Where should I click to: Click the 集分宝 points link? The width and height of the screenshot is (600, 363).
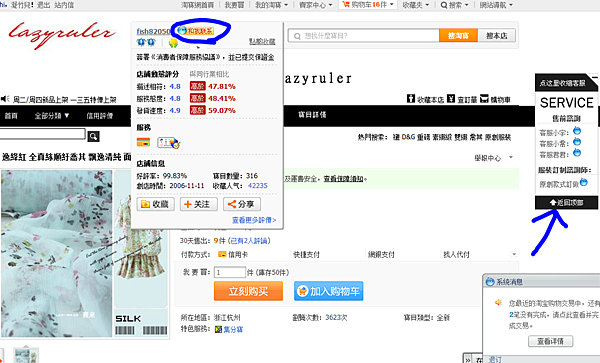[x=233, y=329]
